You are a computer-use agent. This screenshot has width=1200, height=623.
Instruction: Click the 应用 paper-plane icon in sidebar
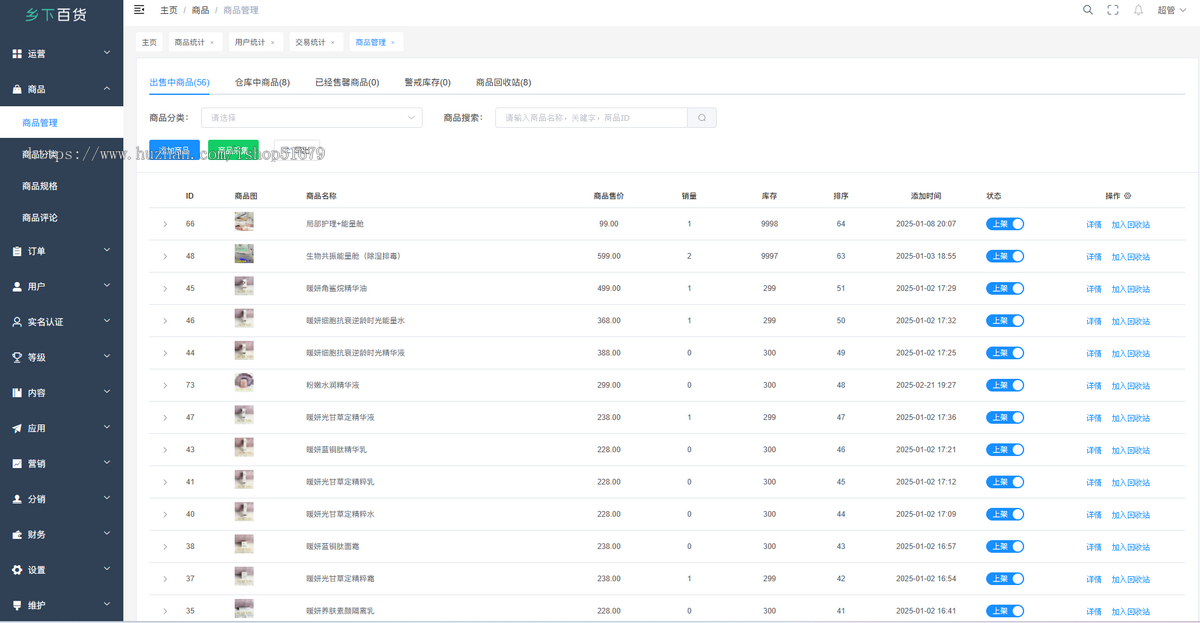click(17, 428)
